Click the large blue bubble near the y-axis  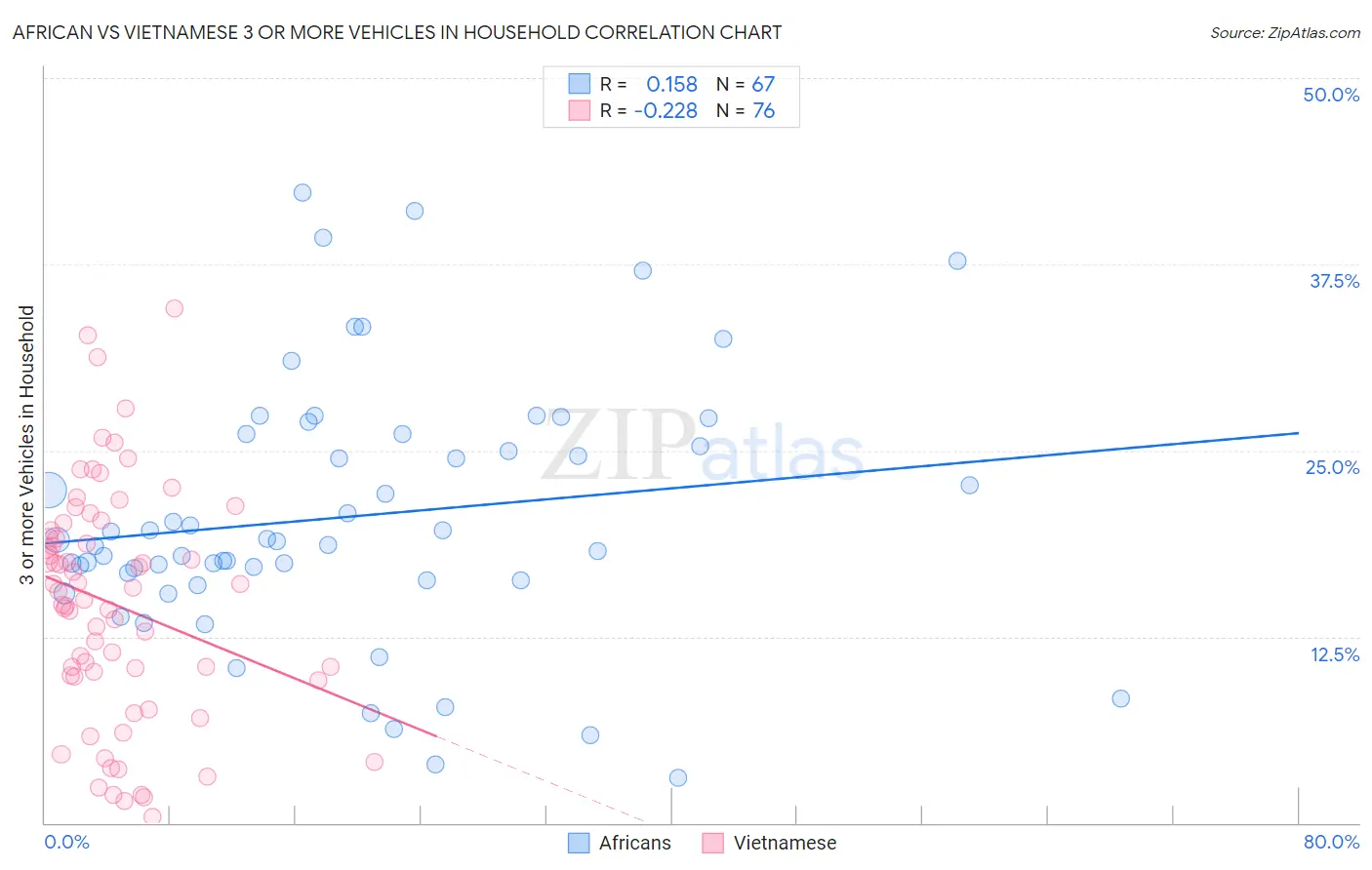pos(49,491)
